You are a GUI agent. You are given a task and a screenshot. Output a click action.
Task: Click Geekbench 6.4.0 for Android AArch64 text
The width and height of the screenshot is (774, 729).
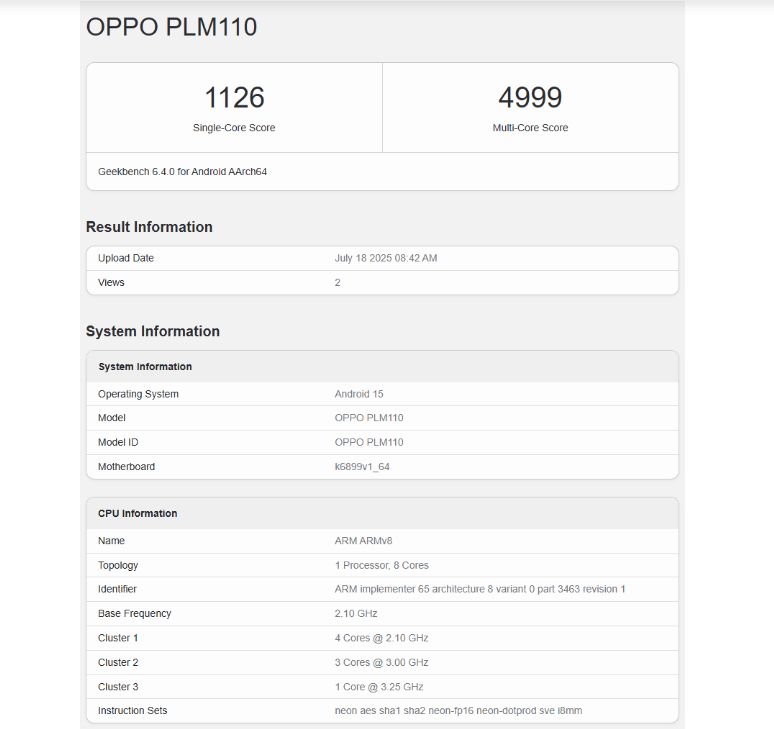182,172
